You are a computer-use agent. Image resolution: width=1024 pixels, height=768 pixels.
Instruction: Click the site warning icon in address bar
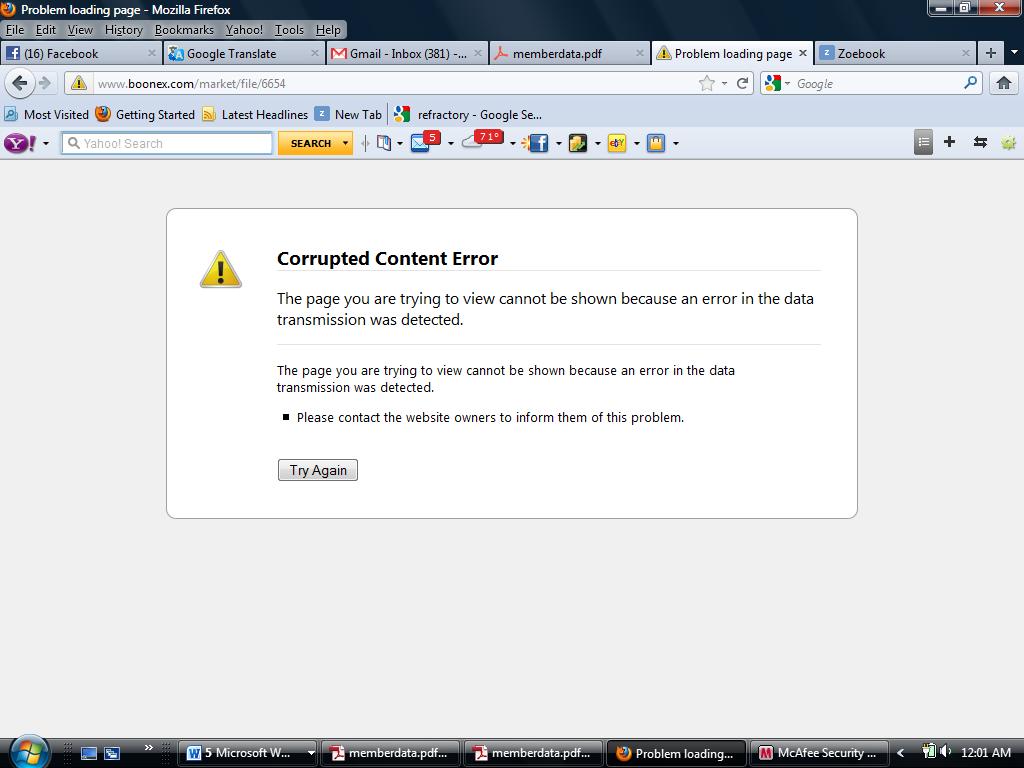(x=79, y=84)
